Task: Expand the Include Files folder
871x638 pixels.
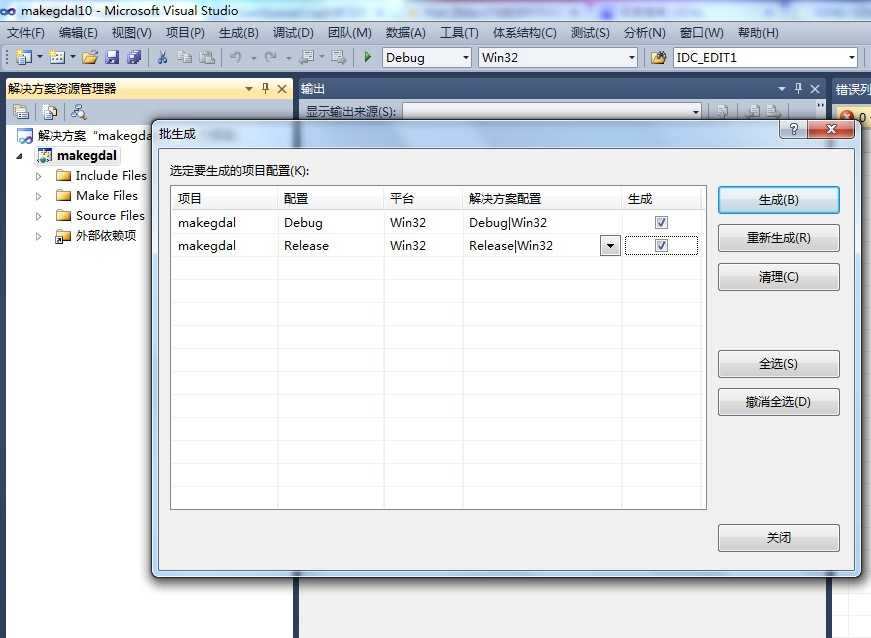Action: coord(38,176)
